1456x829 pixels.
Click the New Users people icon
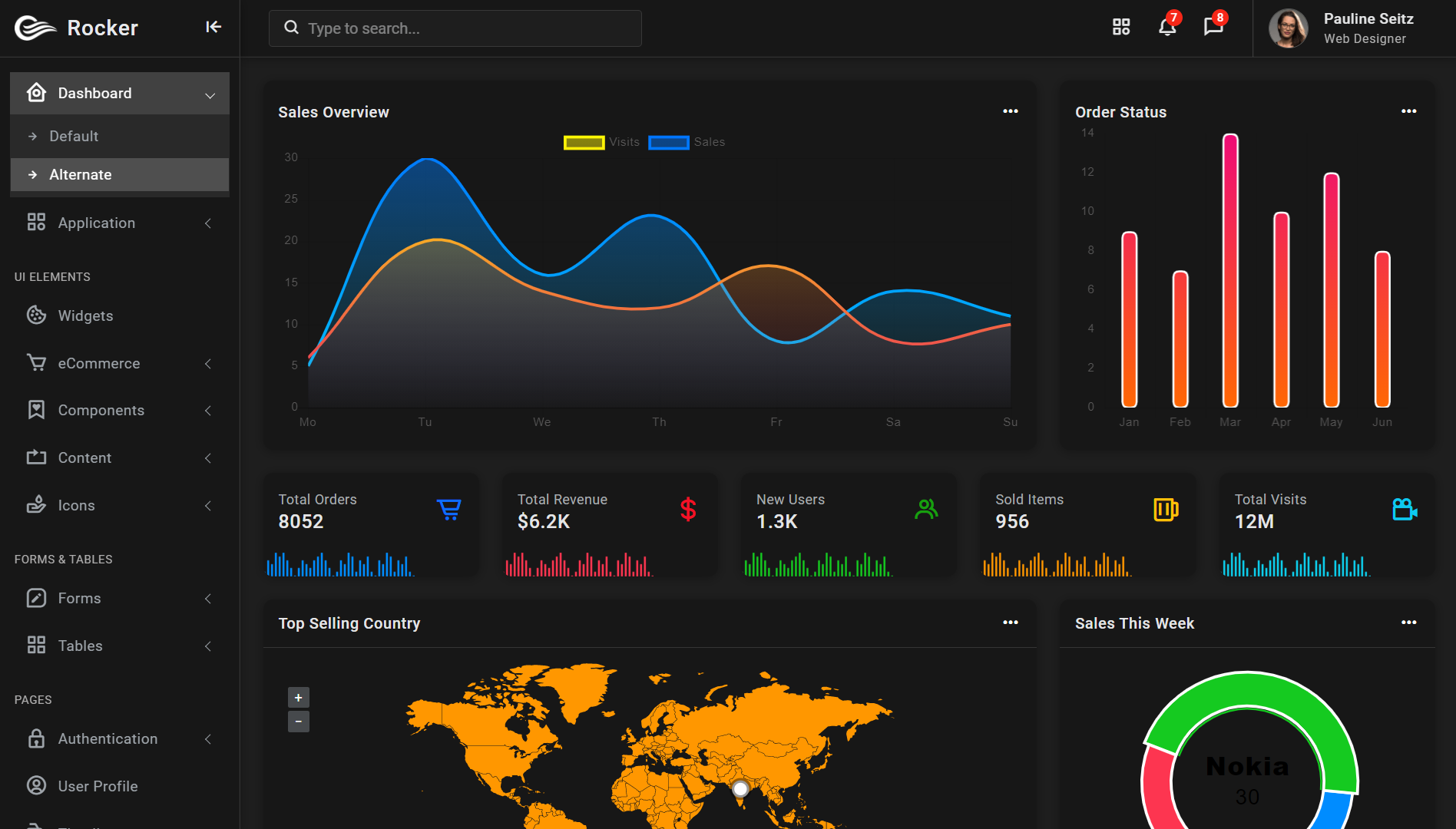tap(927, 510)
